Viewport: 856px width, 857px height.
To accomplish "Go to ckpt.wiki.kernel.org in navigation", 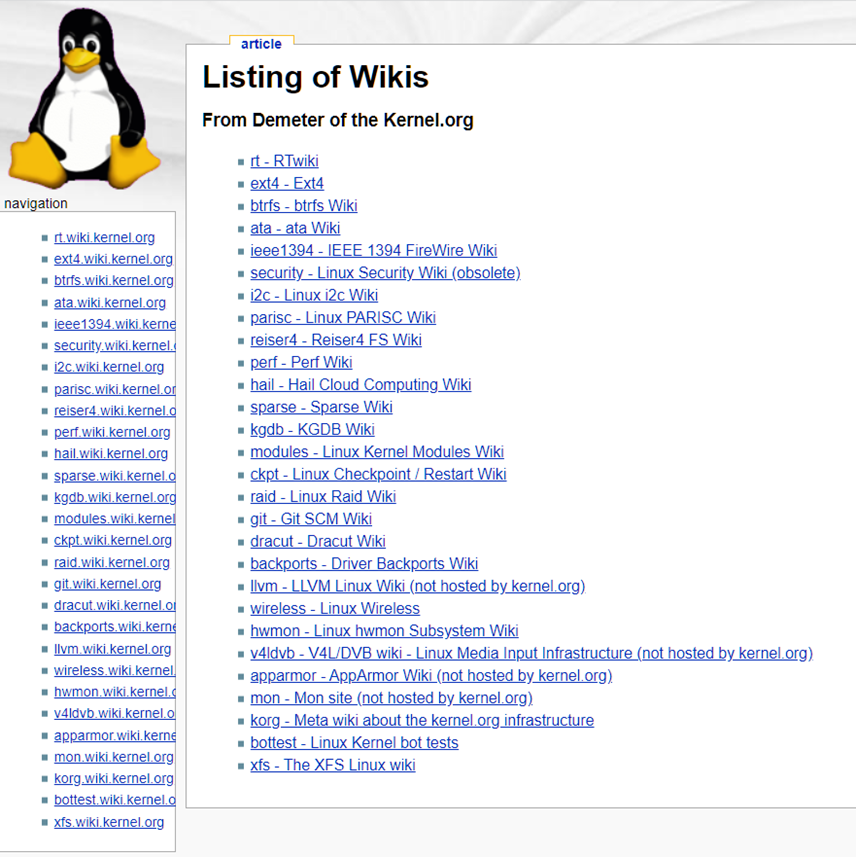I will [113, 541].
